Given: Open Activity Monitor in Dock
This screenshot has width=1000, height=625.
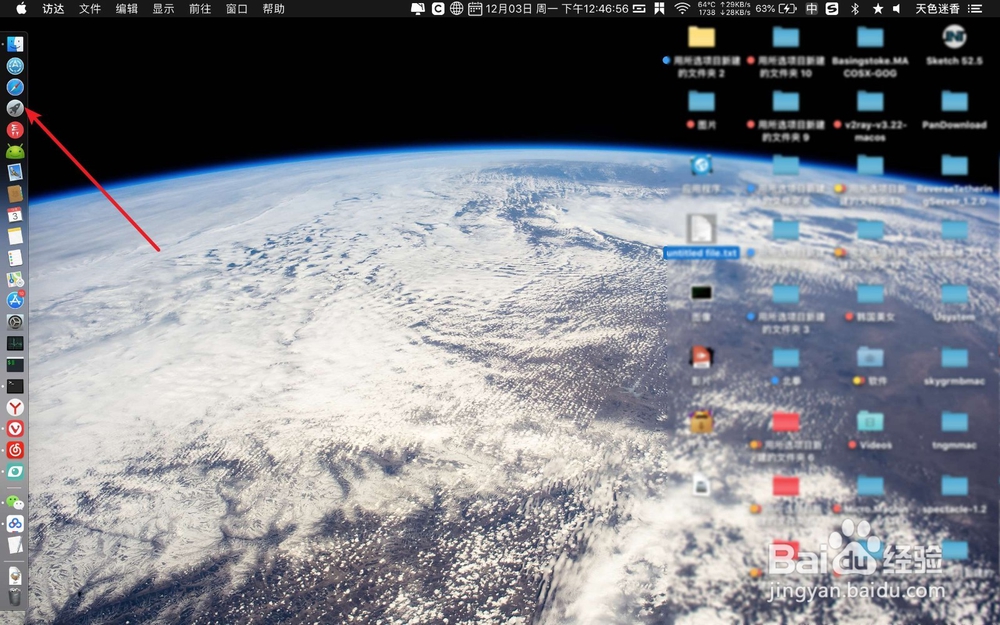Looking at the screenshot, I should 15,343.
